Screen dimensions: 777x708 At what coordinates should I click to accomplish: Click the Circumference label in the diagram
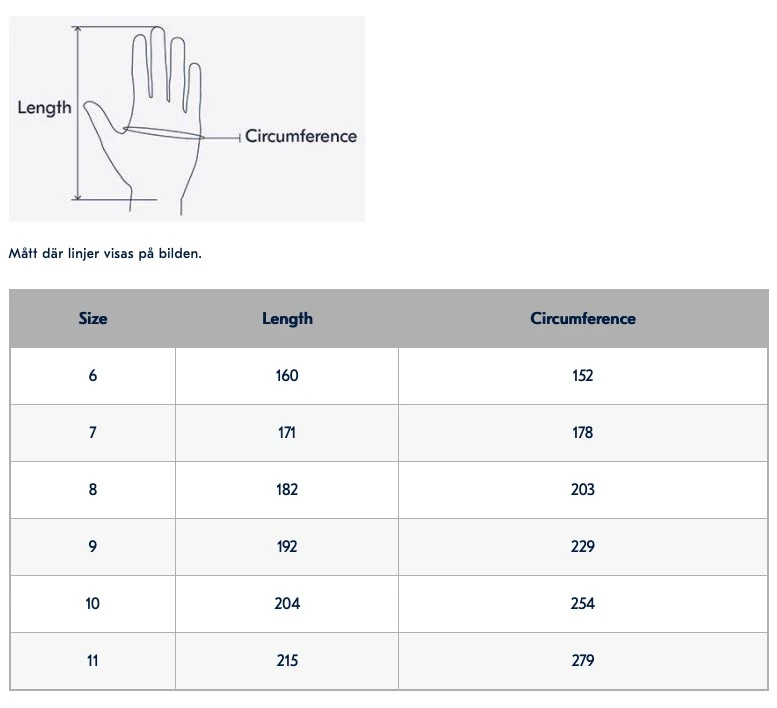coord(301,136)
